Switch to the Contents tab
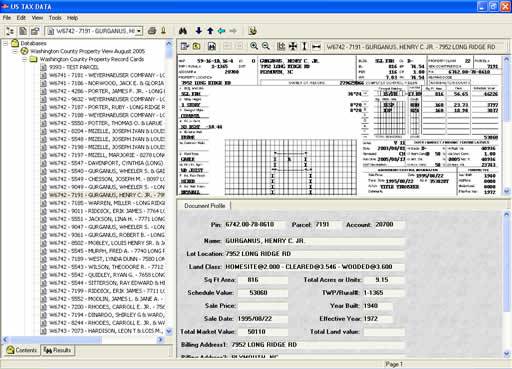This screenshot has width=512, height=369. [22, 350]
